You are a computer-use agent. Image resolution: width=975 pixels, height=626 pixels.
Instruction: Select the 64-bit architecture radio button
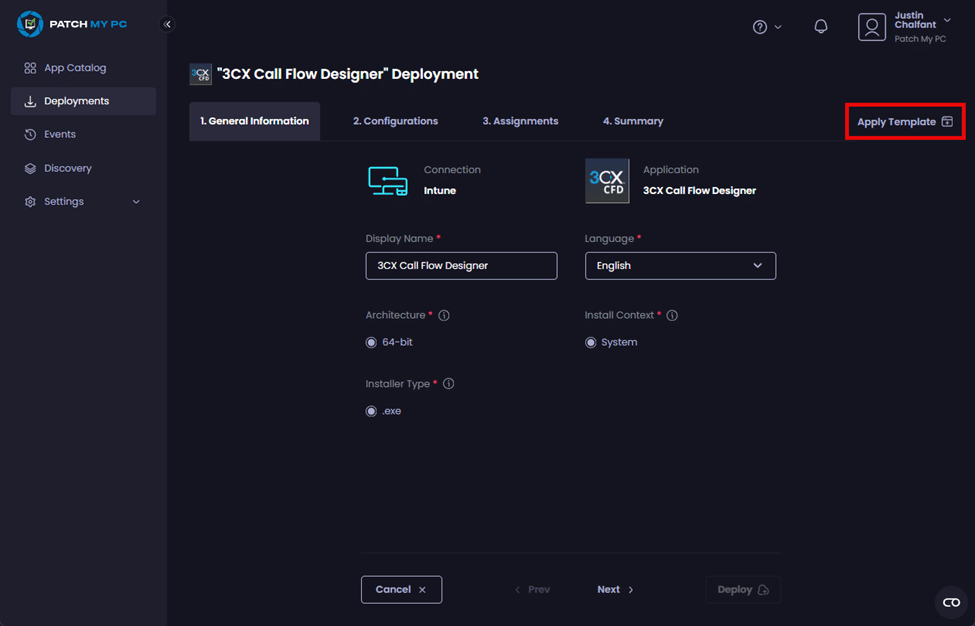pos(372,343)
